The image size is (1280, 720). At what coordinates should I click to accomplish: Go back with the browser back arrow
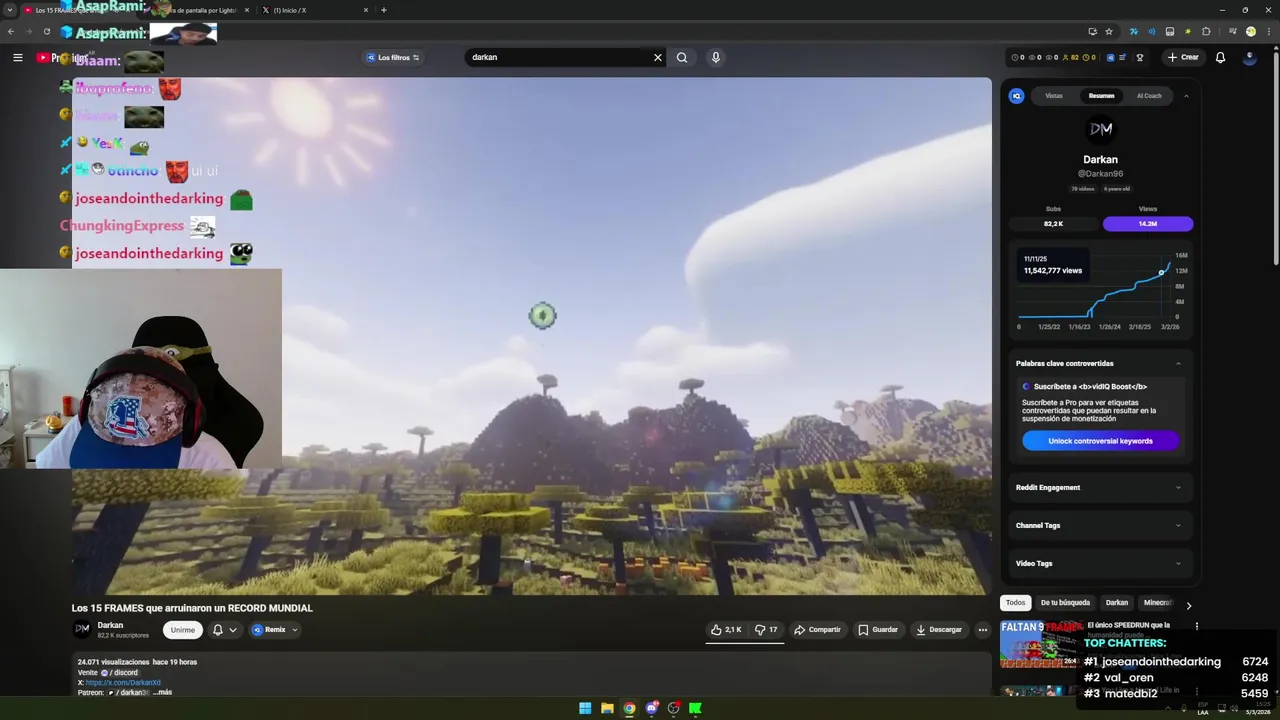pos(11,31)
